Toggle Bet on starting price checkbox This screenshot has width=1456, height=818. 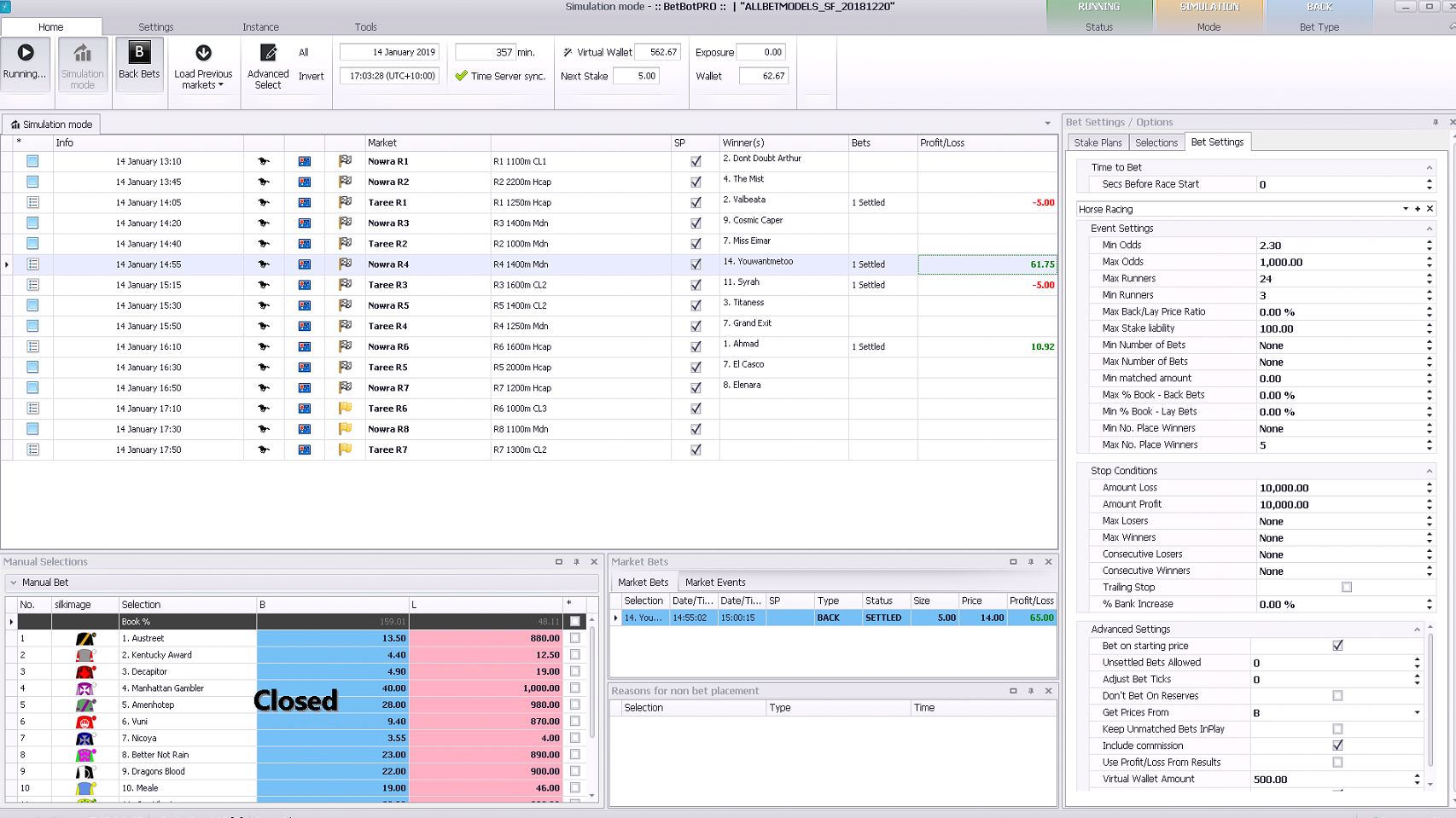click(x=1337, y=646)
